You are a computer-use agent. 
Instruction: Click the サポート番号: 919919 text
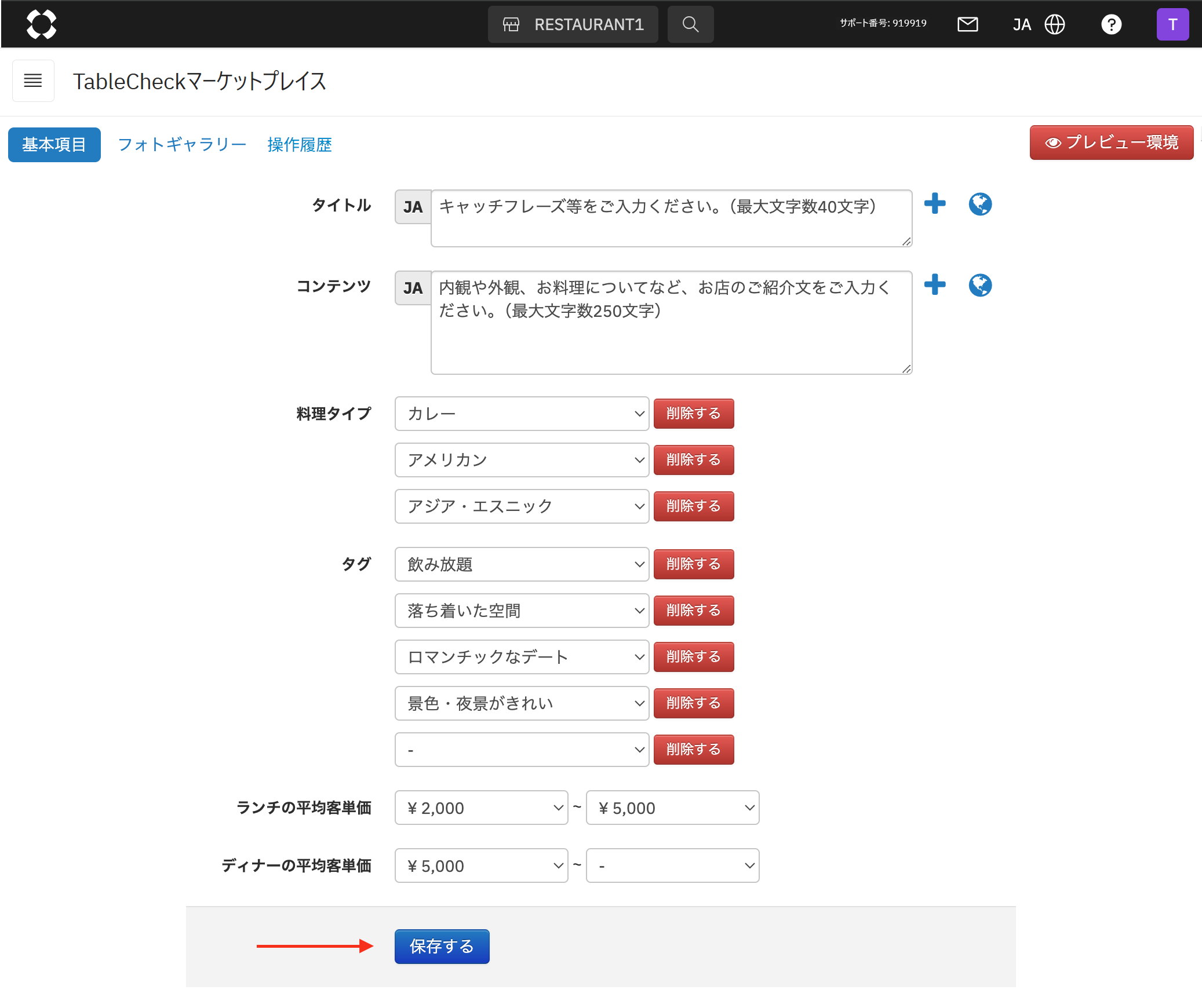point(883,23)
